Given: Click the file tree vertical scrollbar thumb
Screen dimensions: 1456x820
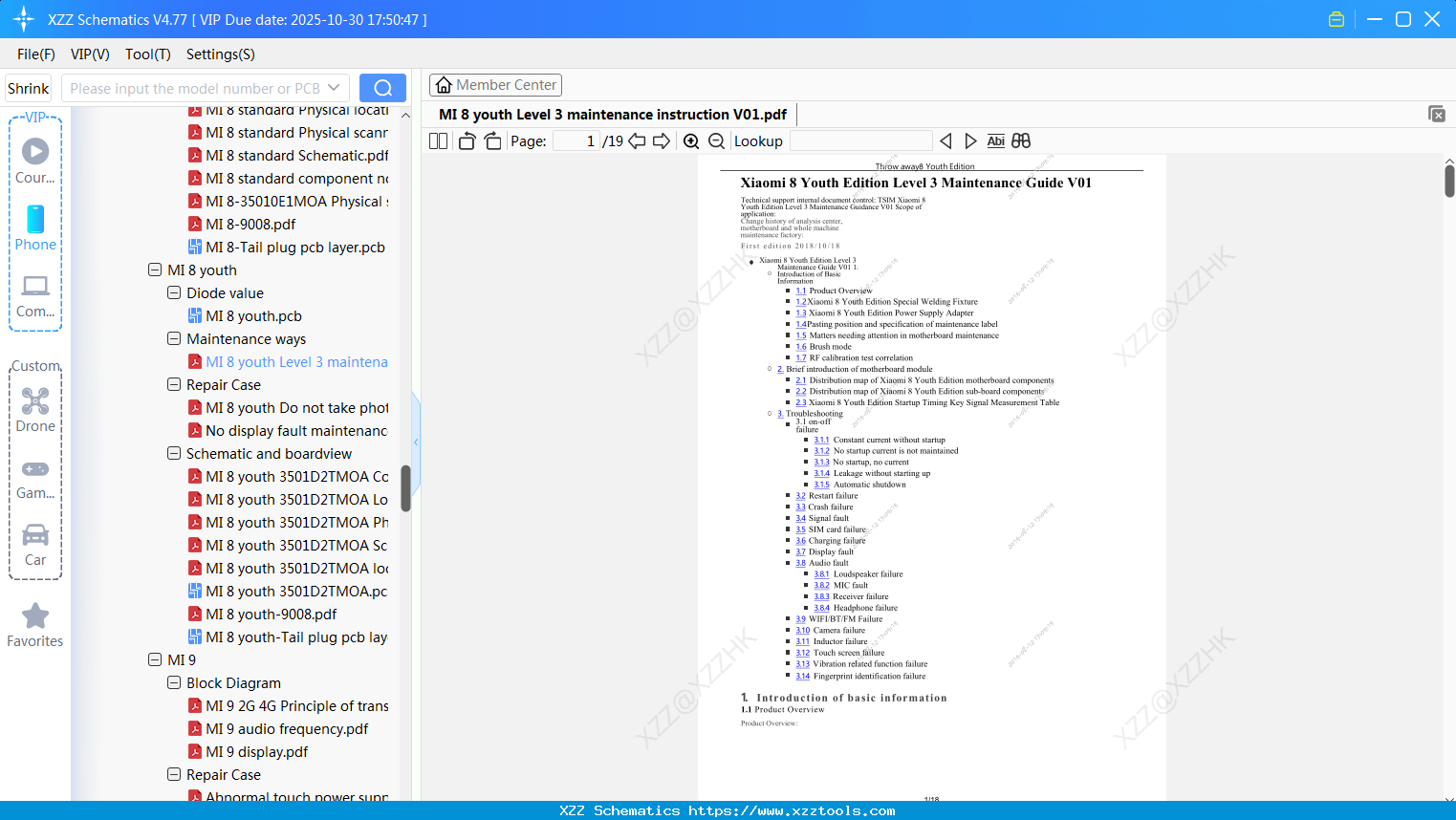Looking at the screenshot, I should (x=405, y=488).
